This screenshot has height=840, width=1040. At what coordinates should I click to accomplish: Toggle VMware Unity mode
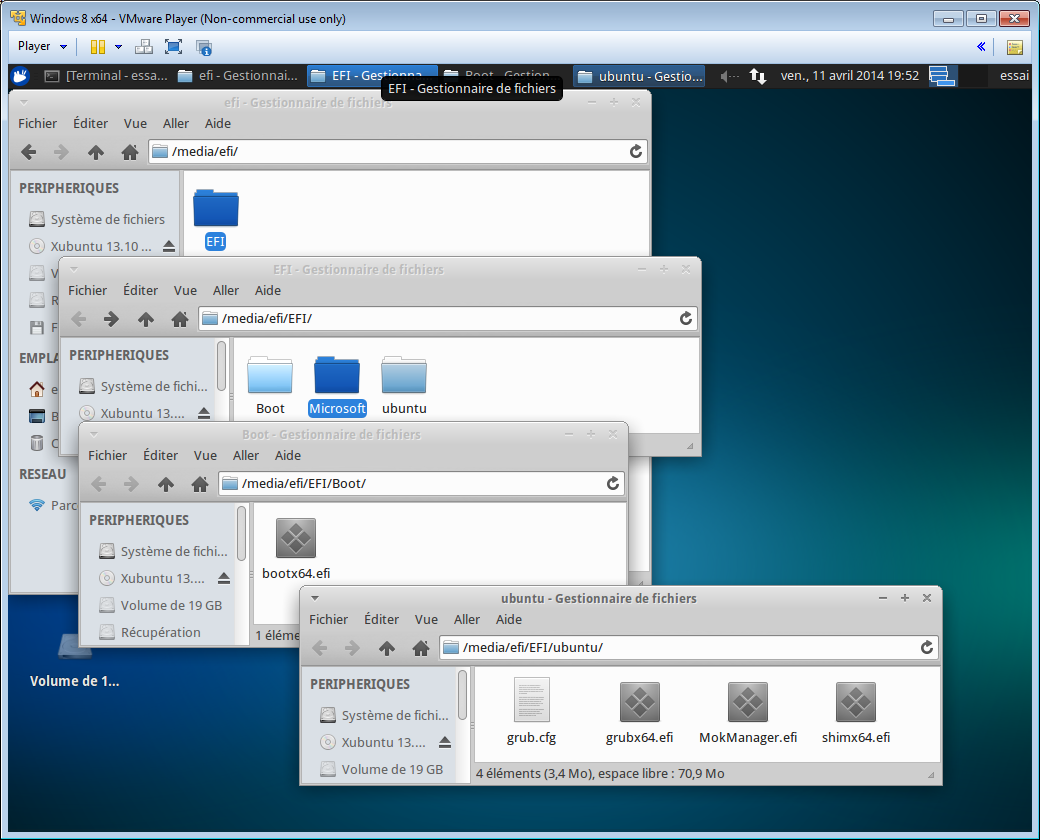204,47
